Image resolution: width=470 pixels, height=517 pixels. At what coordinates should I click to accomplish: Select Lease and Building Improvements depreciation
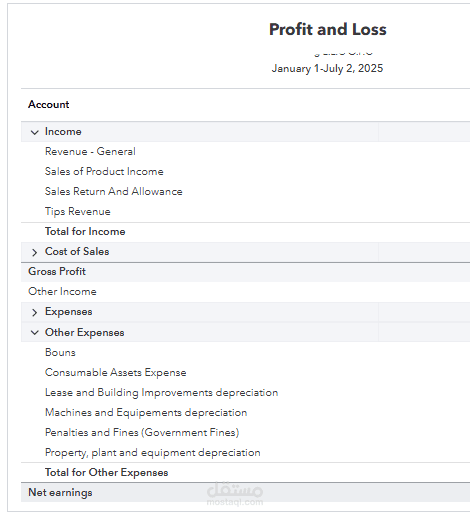click(162, 393)
